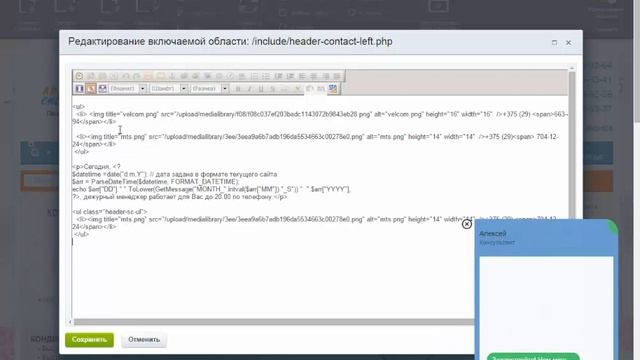Select the highlighted source code mode button
The height and width of the screenshot is (360, 640).
(91, 89)
